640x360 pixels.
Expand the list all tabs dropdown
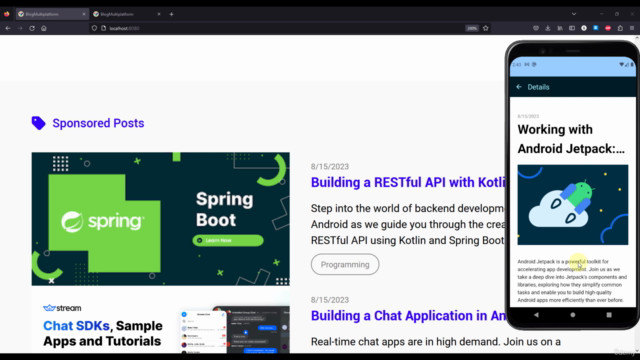click(x=574, y=14)
